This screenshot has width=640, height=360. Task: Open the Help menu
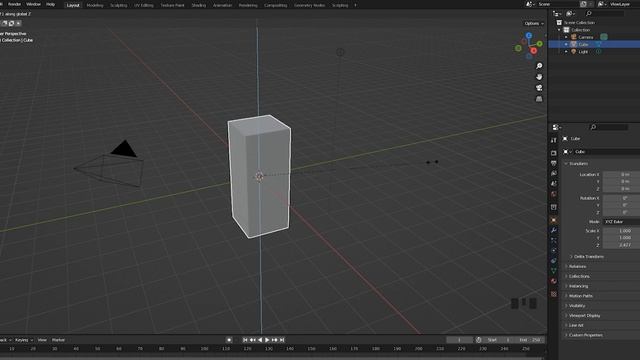pyautogui.click(x=50, y=4)
